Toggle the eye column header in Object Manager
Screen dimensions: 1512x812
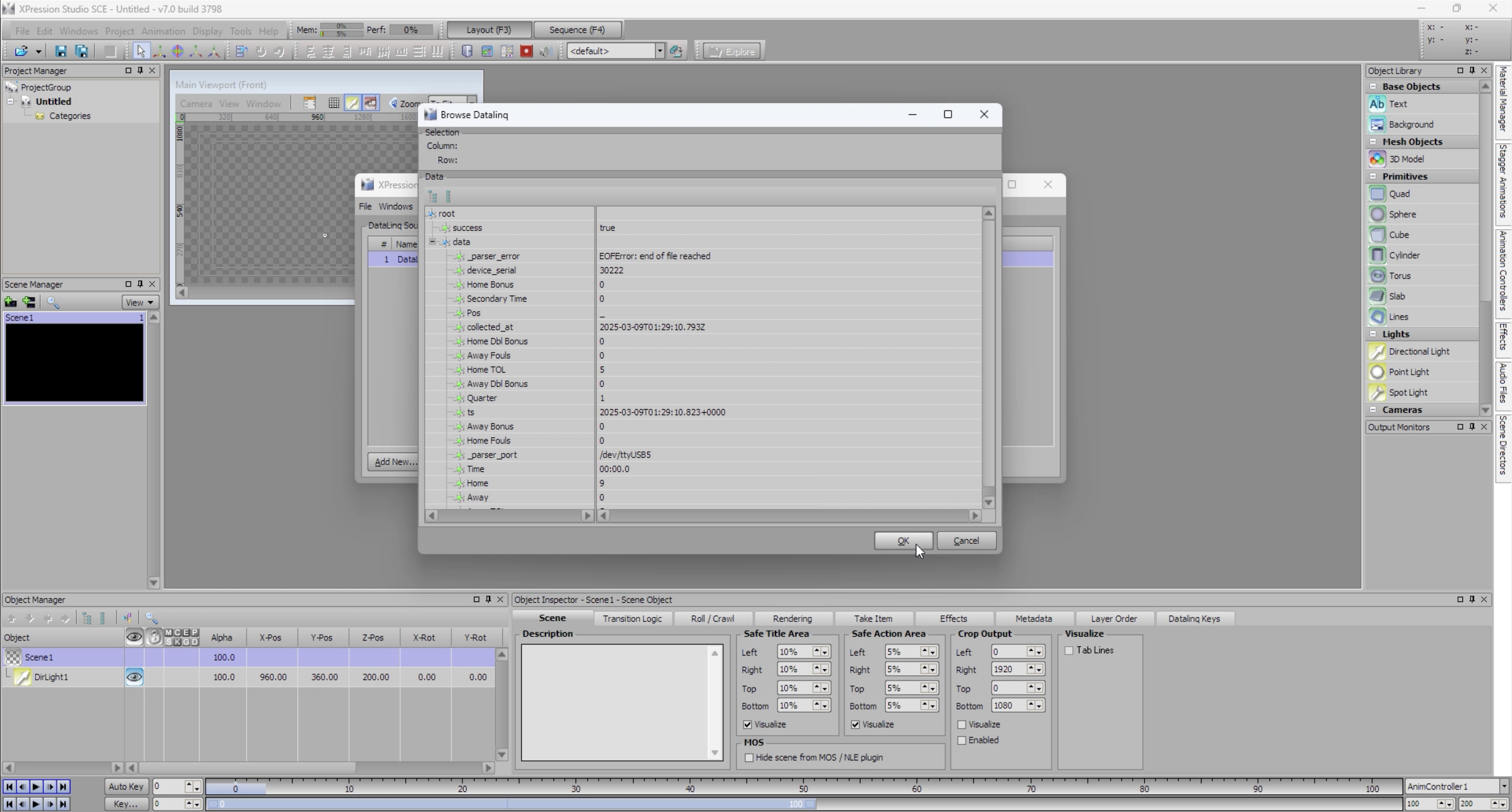click(134, 637)
